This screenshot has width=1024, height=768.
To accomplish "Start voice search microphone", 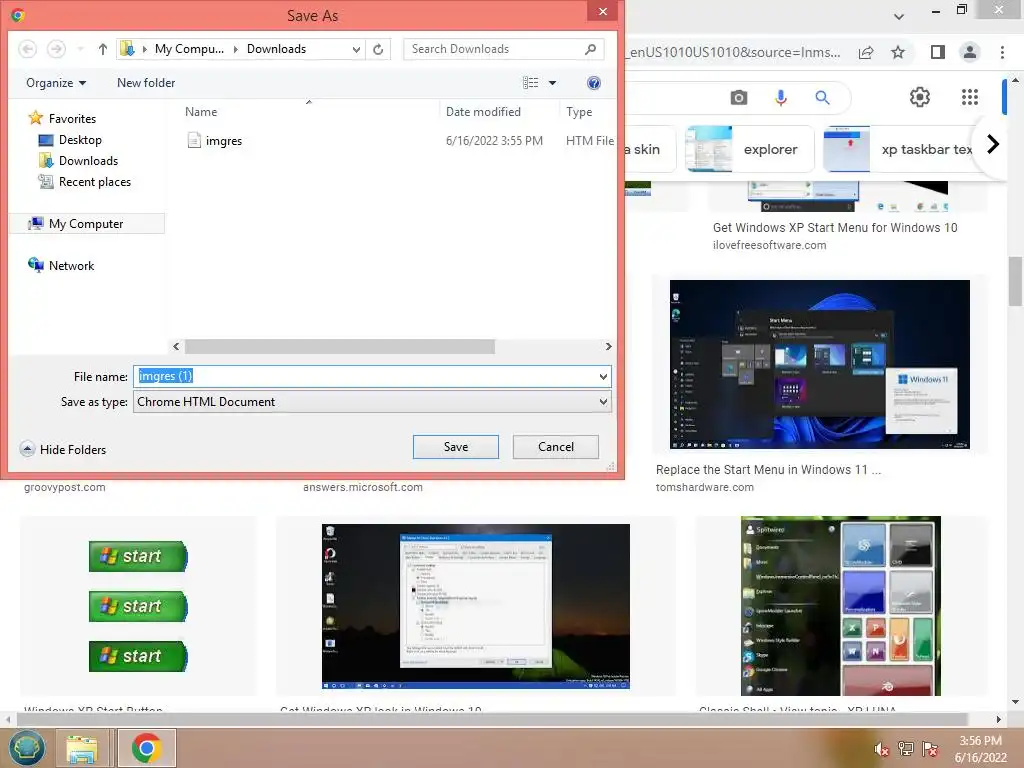I will coord(780,97).
